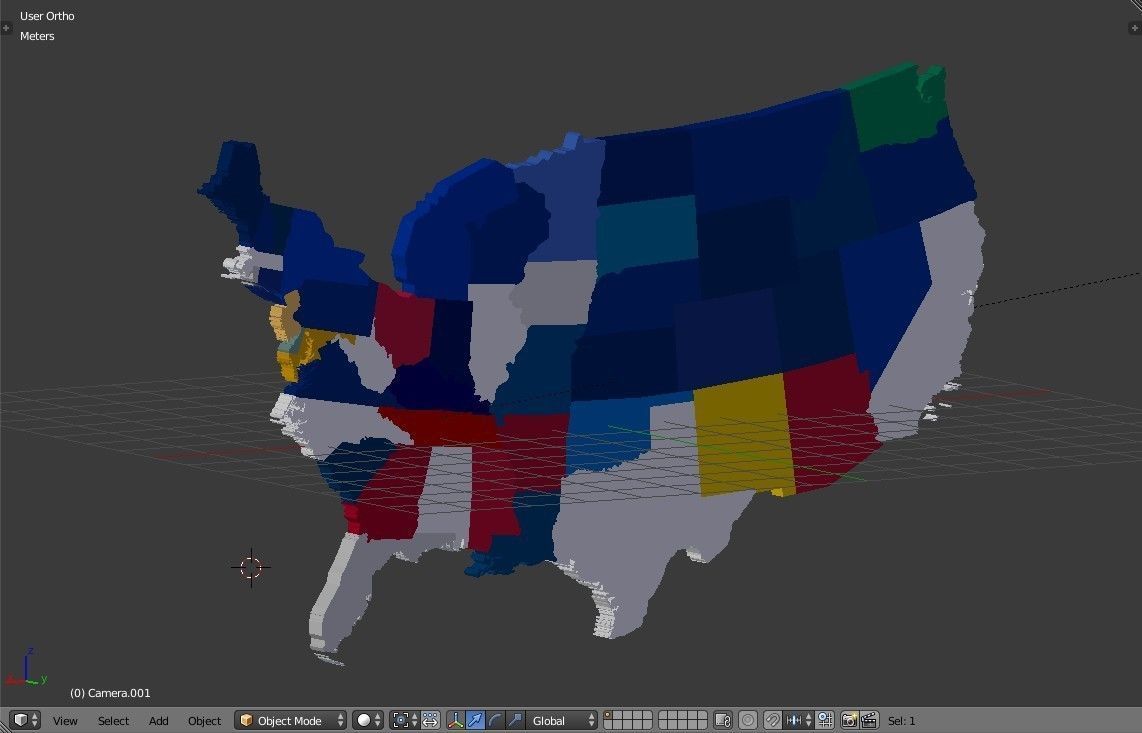Open the Object Mode dropdown
This screenshot has height=733, width=1142.
[x=290, y=721]
